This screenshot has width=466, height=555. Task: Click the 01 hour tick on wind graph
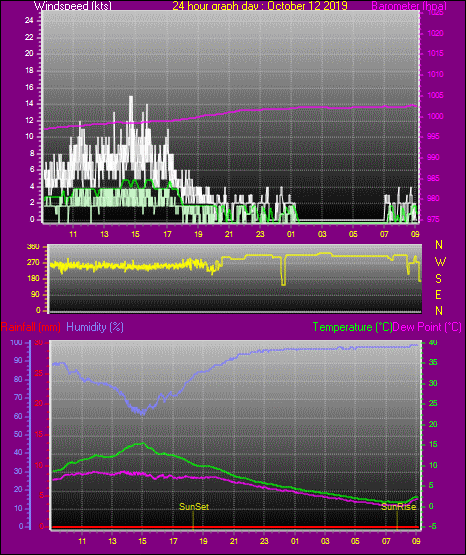coord(291,234)
